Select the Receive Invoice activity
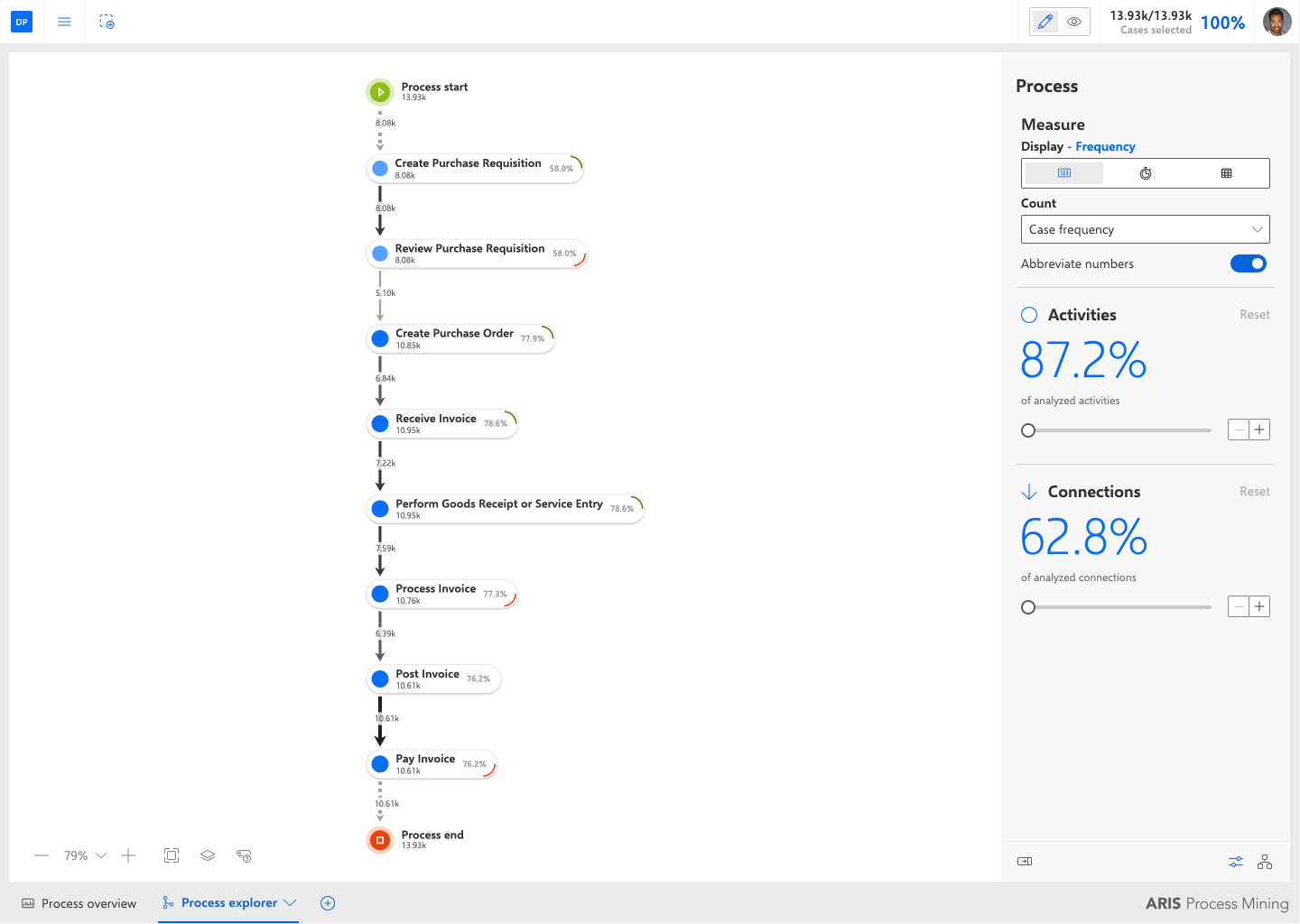The height and width of the screenshot is (924, 1300). pyautogui.click(x=442, y=423)
